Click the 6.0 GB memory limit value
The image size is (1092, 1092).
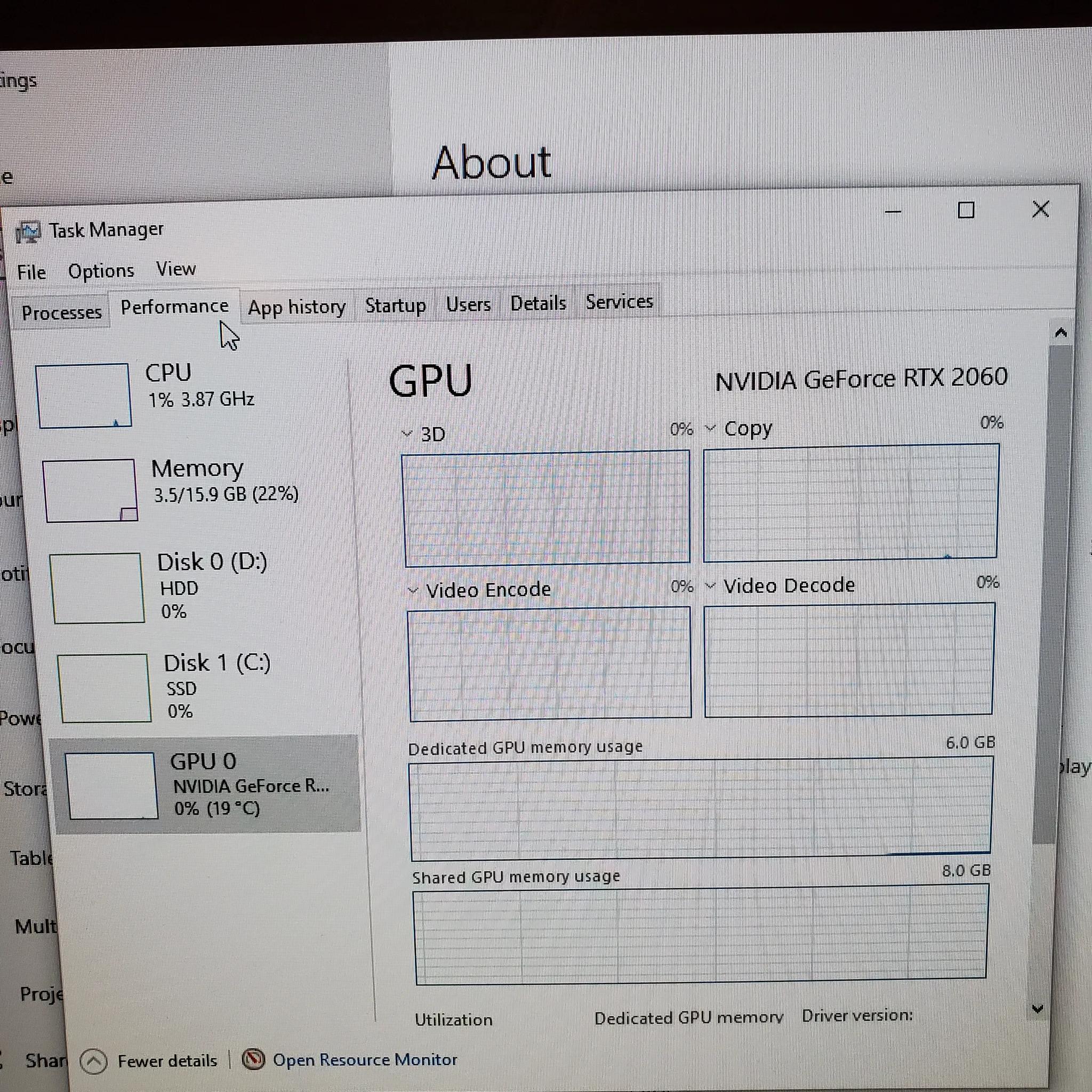(x=970, y=742)
